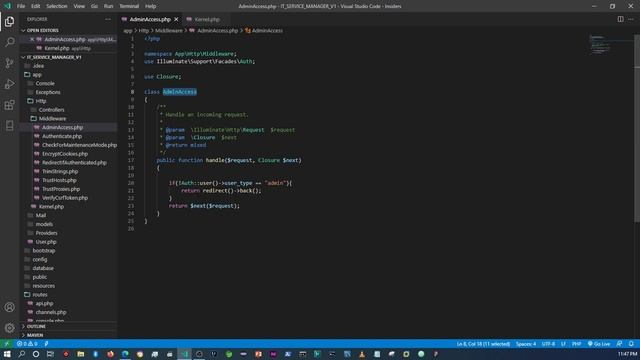Click the feedback icon in status bar
The width and height of the screenshot is (640, 360).
(x=619, y=344)
